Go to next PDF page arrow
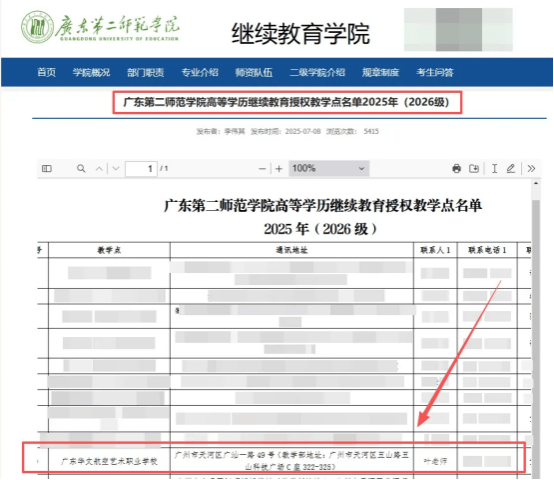Screen dimensions: 554x480 pos(116,168)
